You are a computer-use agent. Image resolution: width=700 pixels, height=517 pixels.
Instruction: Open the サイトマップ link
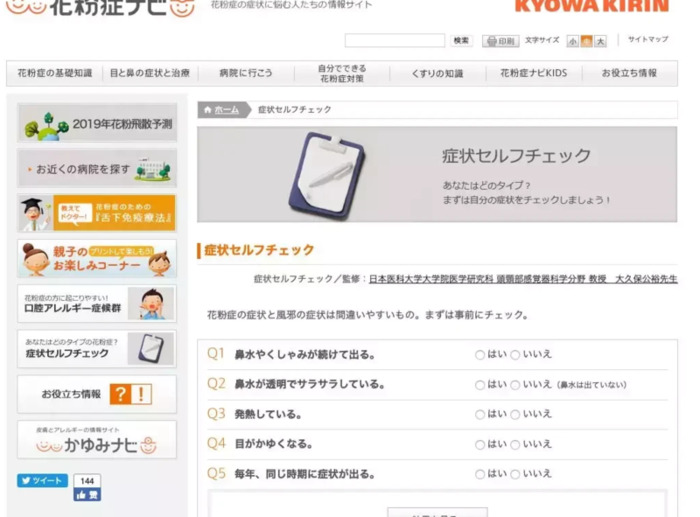pos(648,39)
